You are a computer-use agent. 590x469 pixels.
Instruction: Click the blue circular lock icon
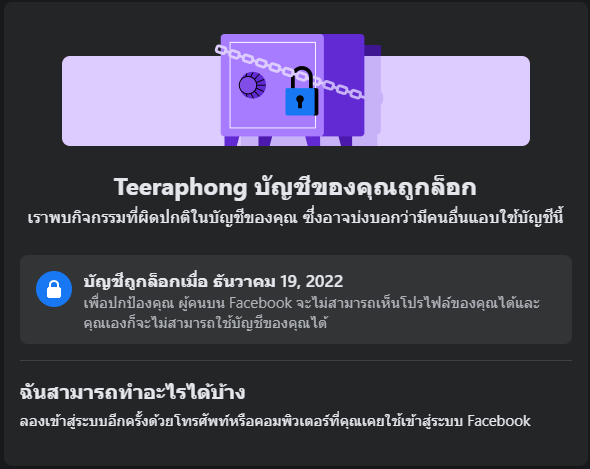coord(54,289)
